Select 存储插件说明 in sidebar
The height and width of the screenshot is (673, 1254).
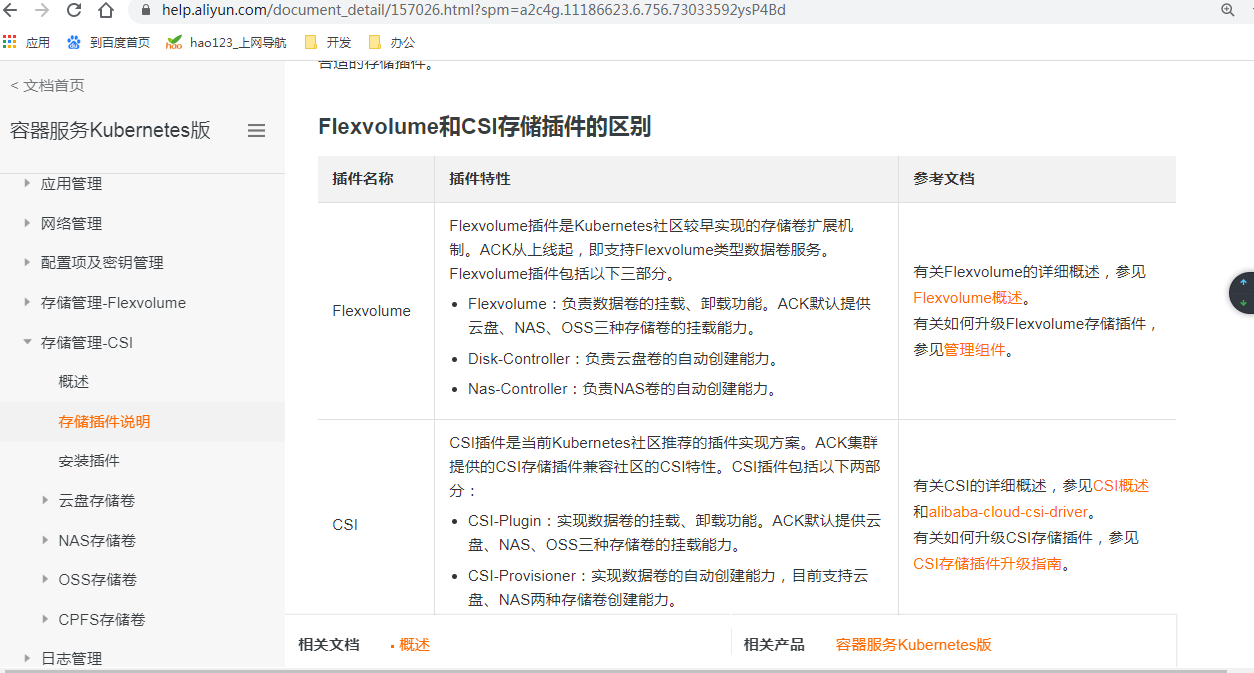coord(104,421)
